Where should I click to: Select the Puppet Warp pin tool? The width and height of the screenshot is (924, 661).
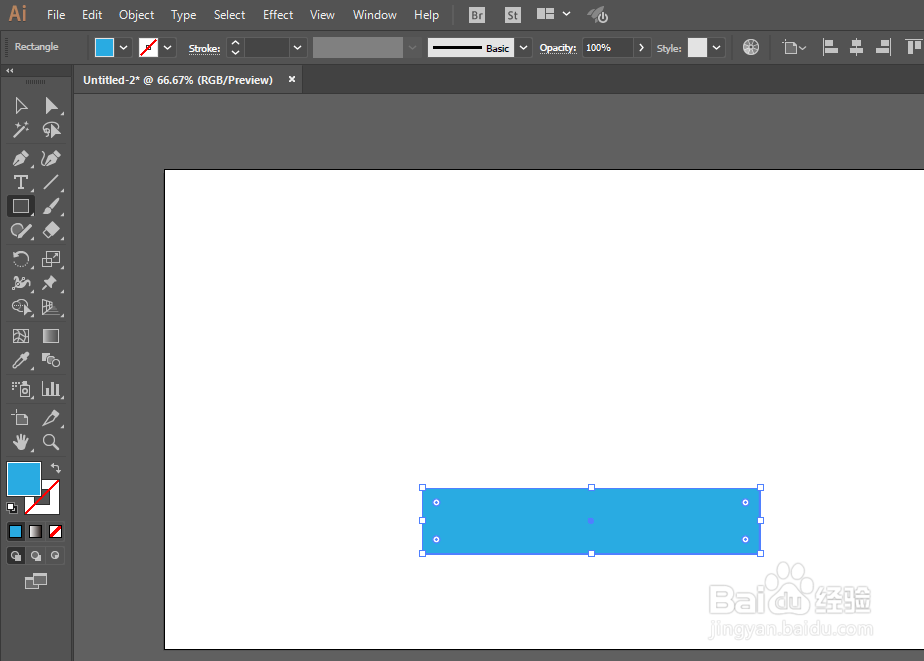coord(51,283)
